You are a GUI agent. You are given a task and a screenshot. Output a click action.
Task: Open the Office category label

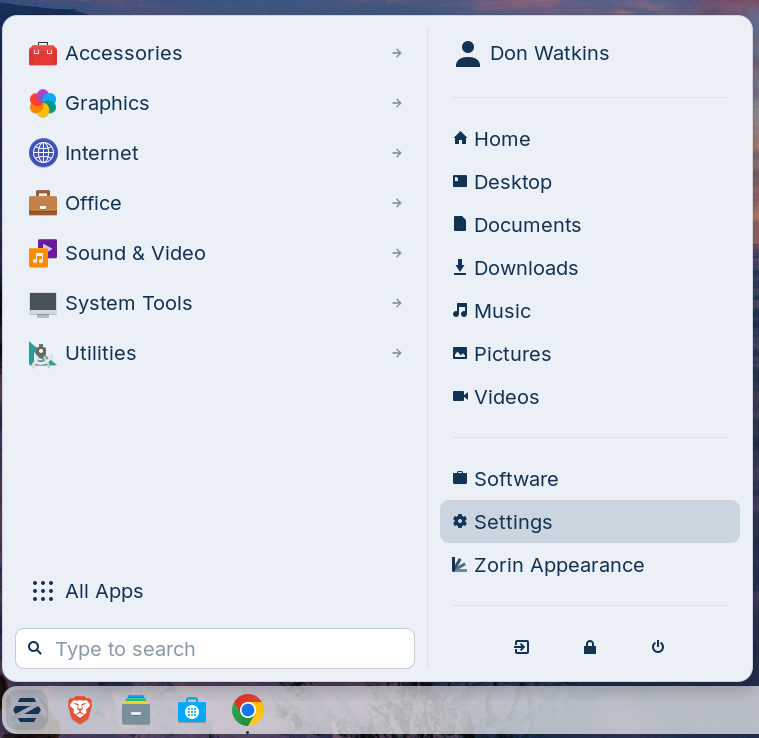pyautogui.click(x=93, y=203)
